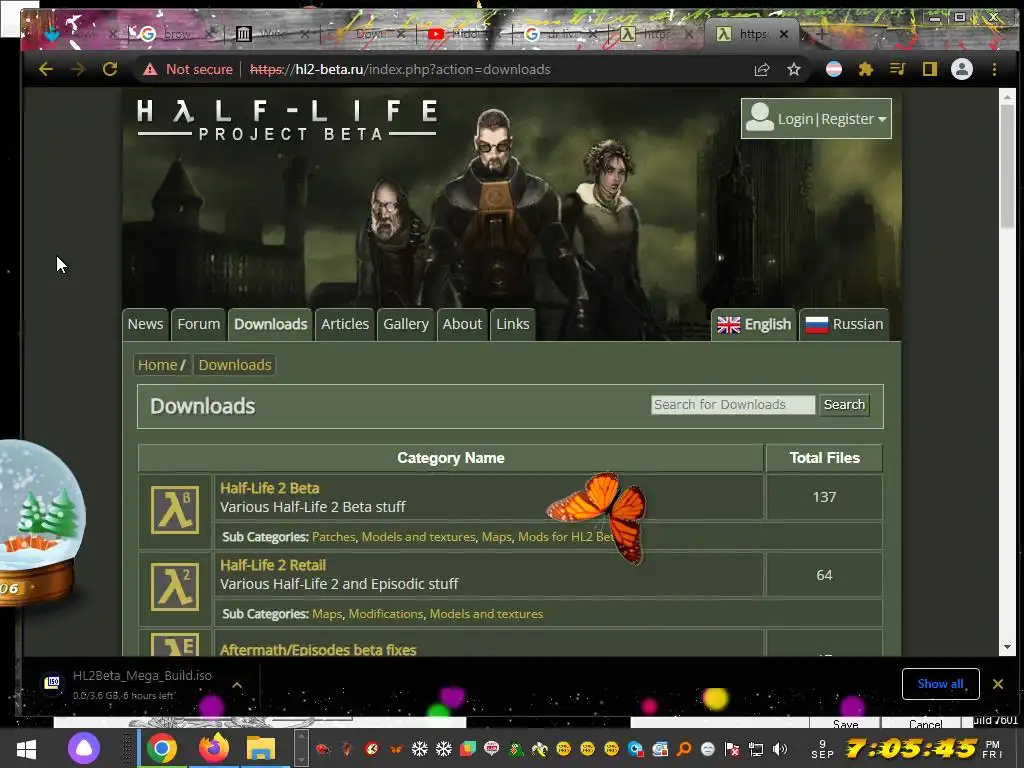Open the Patches sub category
The image size is (1024, 768).
[334, 537]
